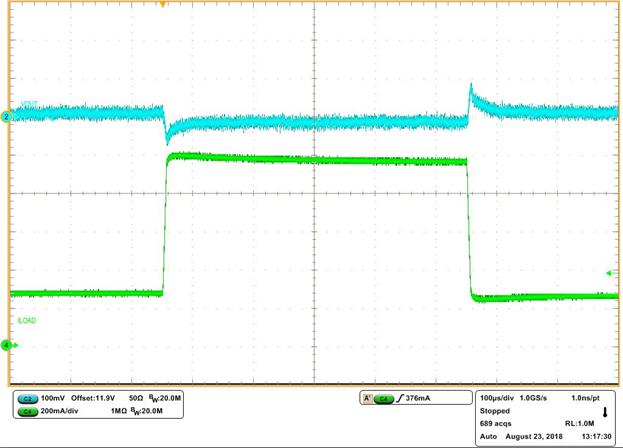The image size is (623, 448).
Task: Click the channel 4 ground reference marker
Action: click(6, 346)
